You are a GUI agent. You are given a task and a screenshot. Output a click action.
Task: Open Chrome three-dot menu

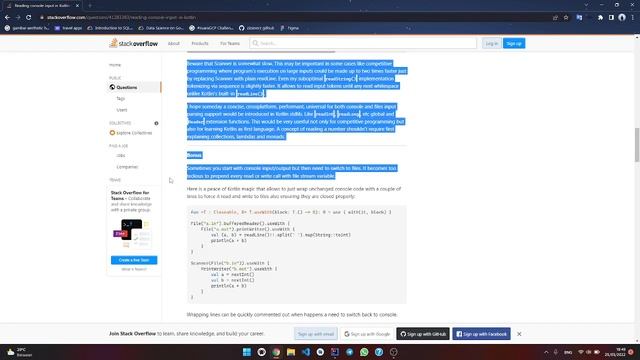(633, 18)
